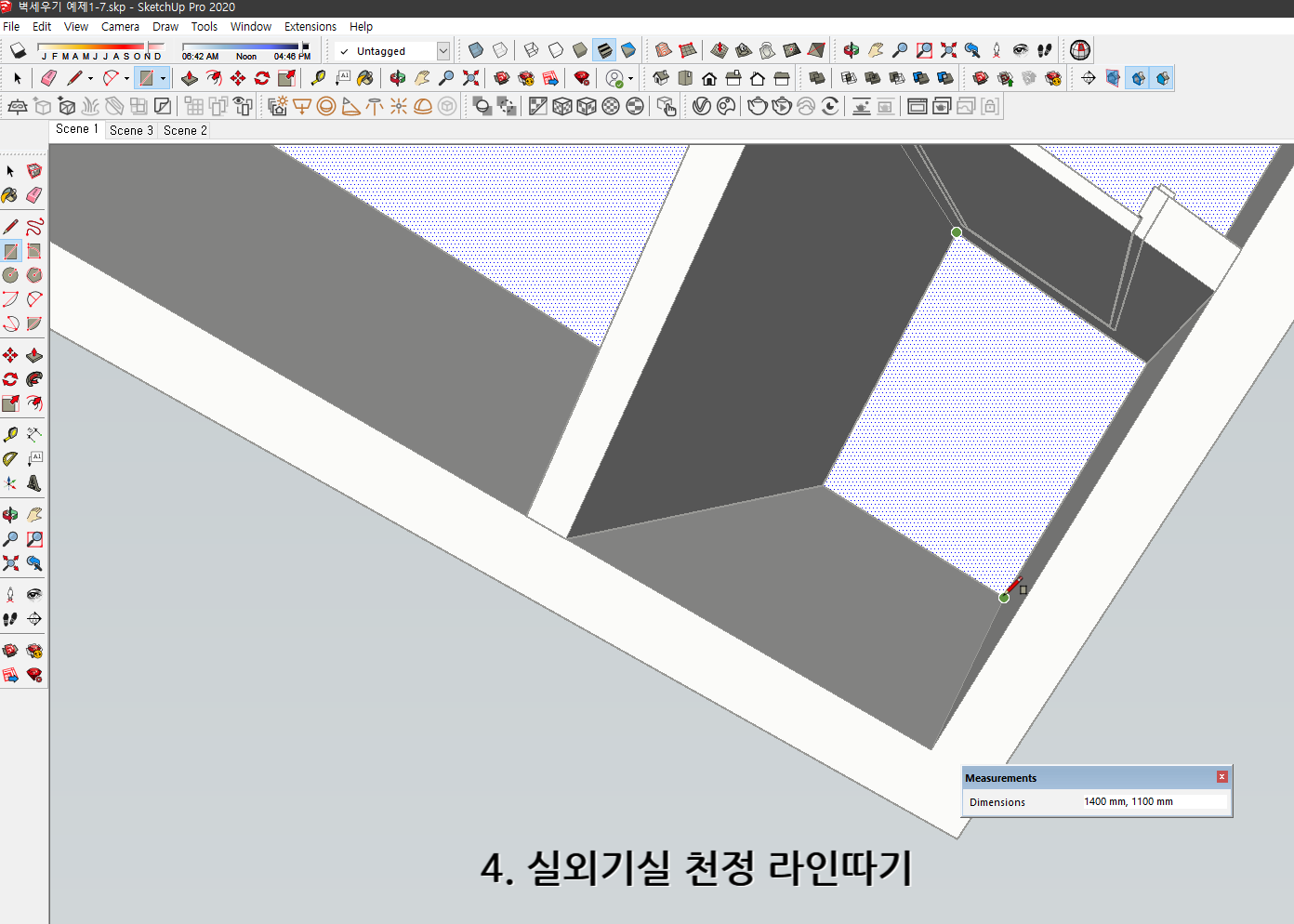Switch to the Scene 2 tab
The height and width of the screenshot is (924, 1294).
click(x=184, y=130)
